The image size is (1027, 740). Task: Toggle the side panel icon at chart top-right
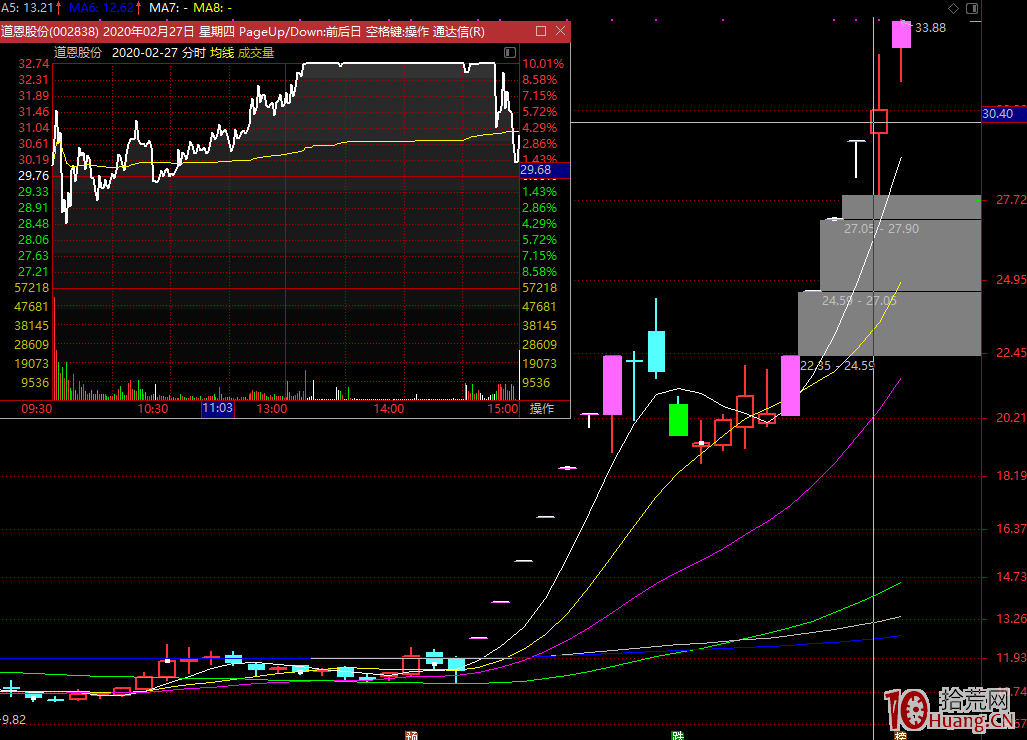pos(970,8)
